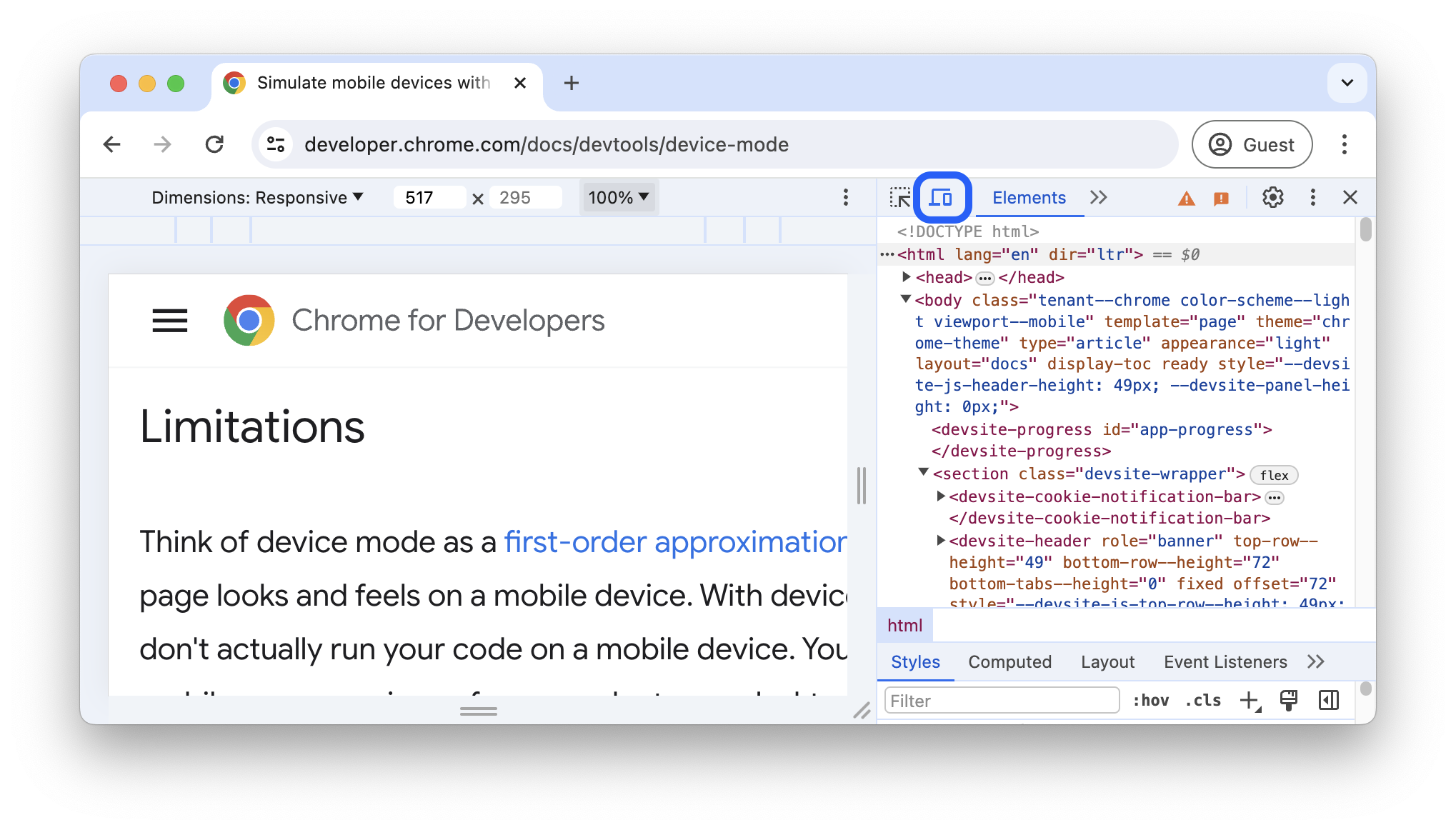Image resolution: width=1456 pixels, height=830 pixels.
Task: Switch to the Layout tab in DevTools
Action: (1107, 661)
